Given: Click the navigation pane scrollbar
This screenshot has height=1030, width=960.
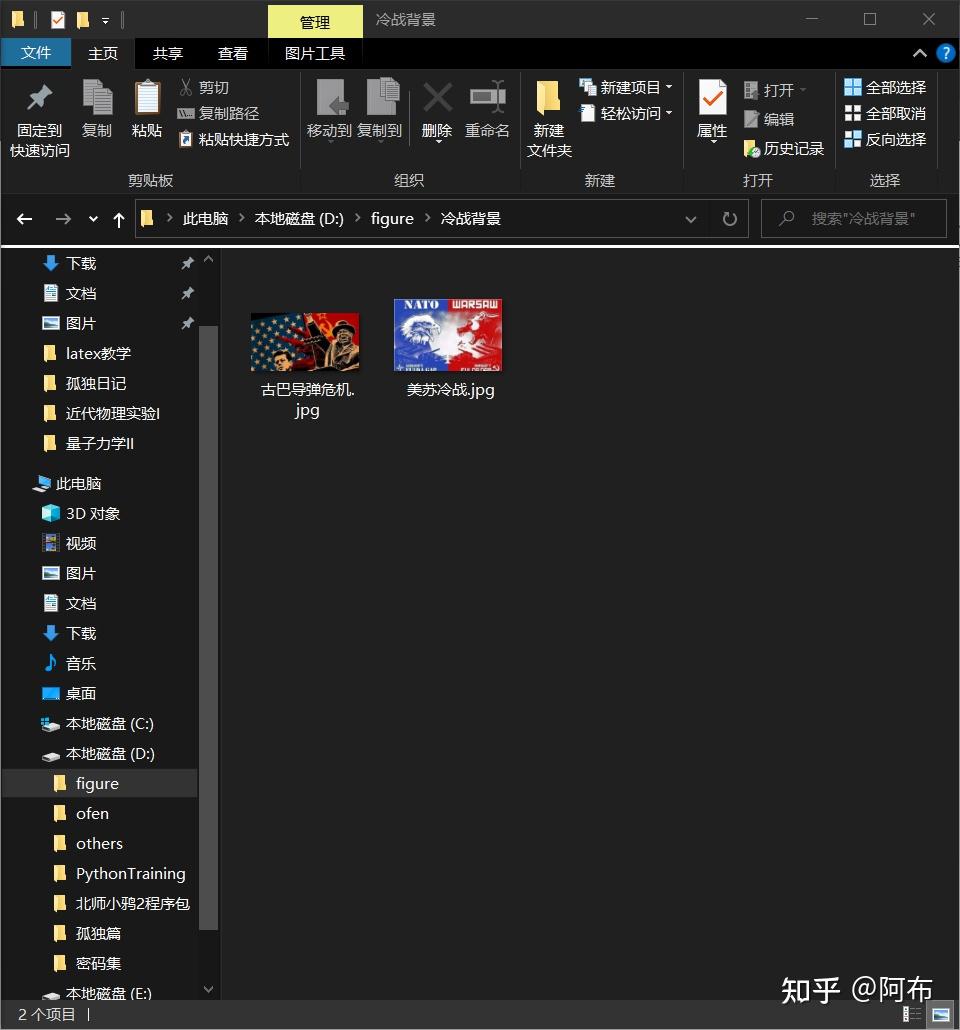Looking at the screenshot, I should click(x=208, y=627).
